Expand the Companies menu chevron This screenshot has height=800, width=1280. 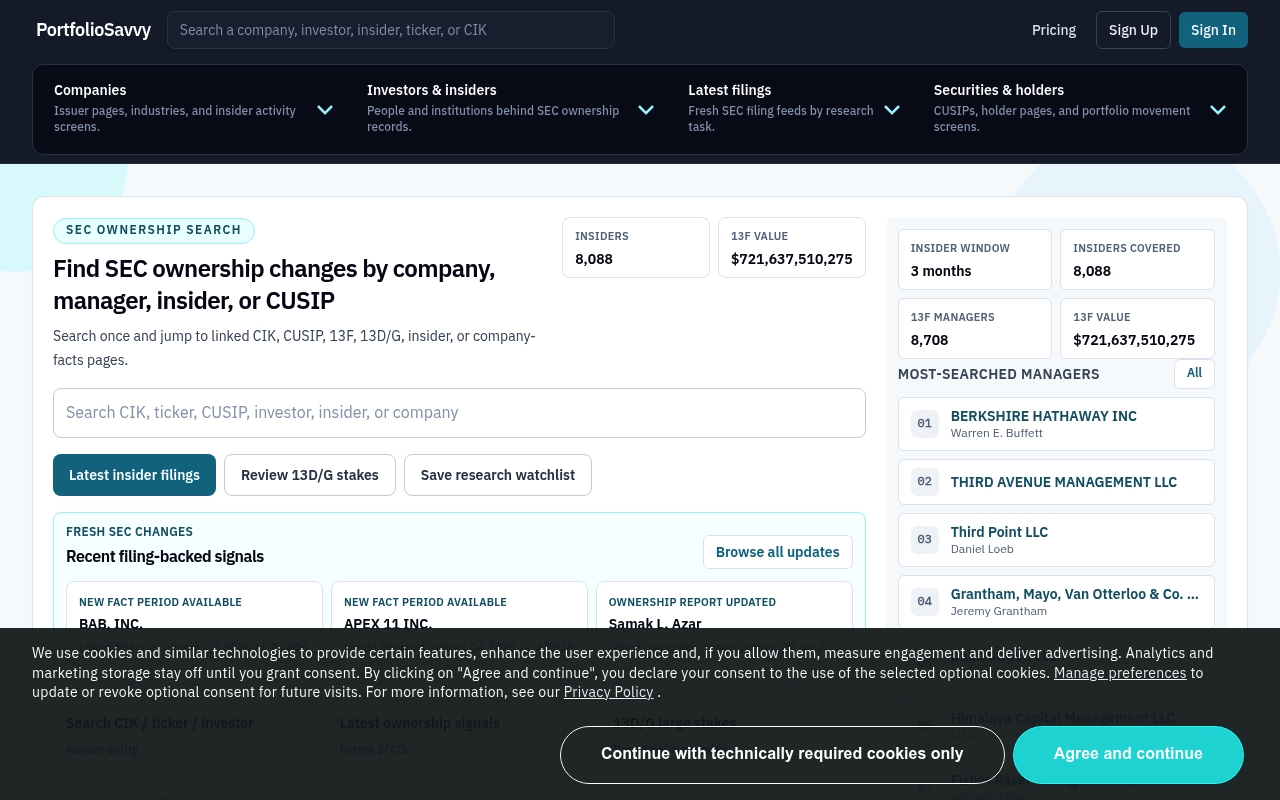coord(325,110)
